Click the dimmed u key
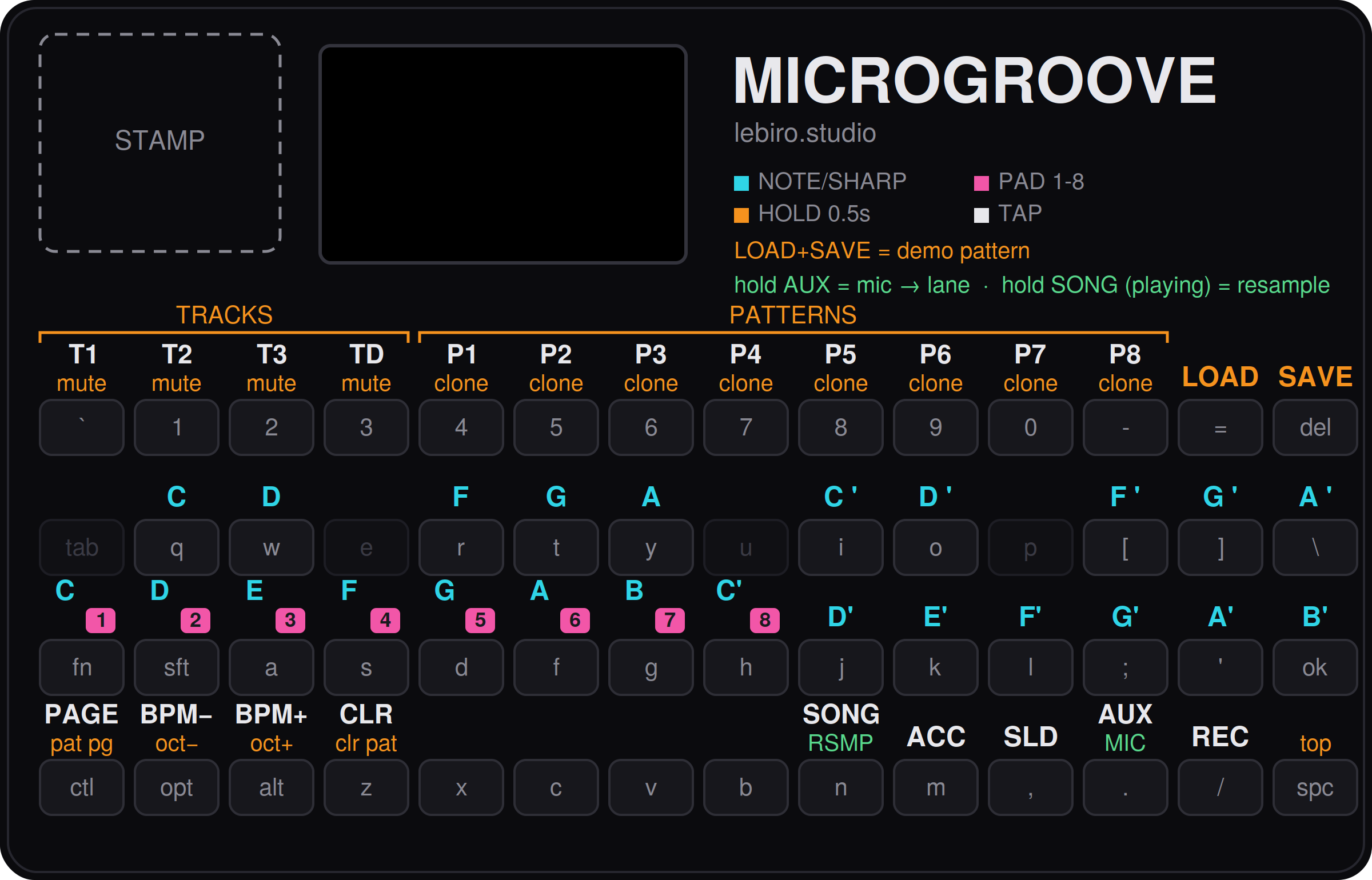 tap(746, 547)
